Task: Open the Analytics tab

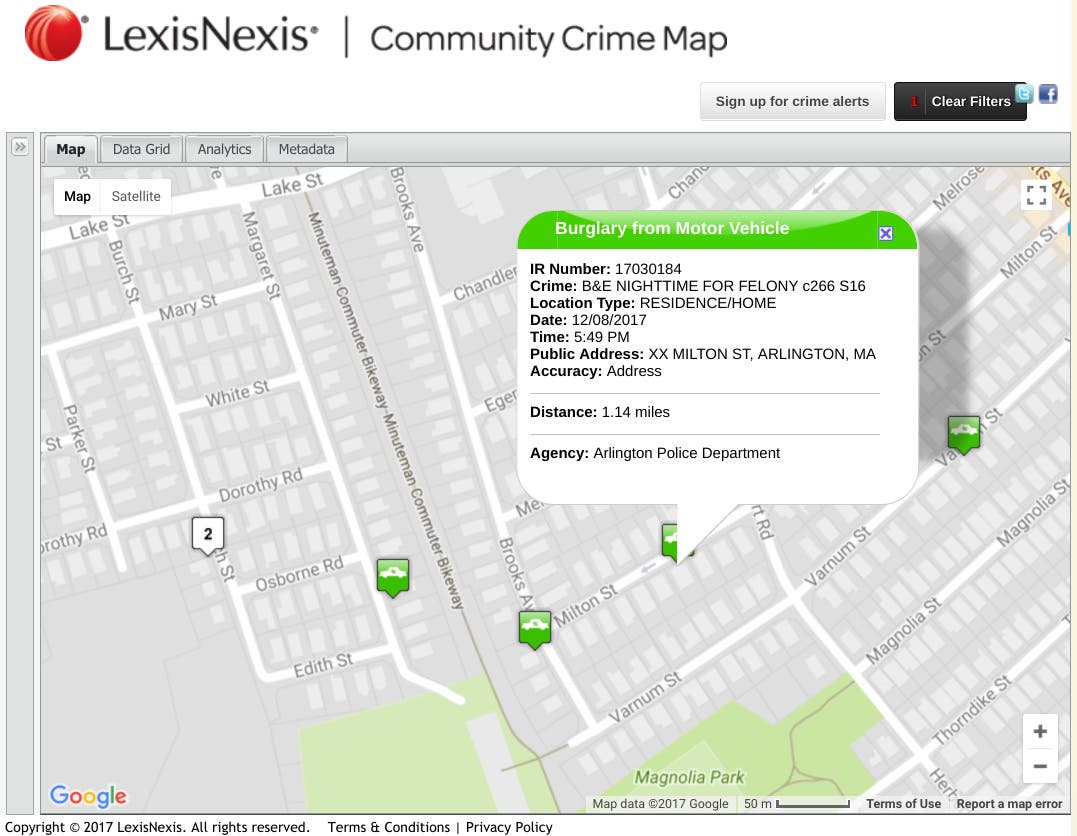Action: 224,149
